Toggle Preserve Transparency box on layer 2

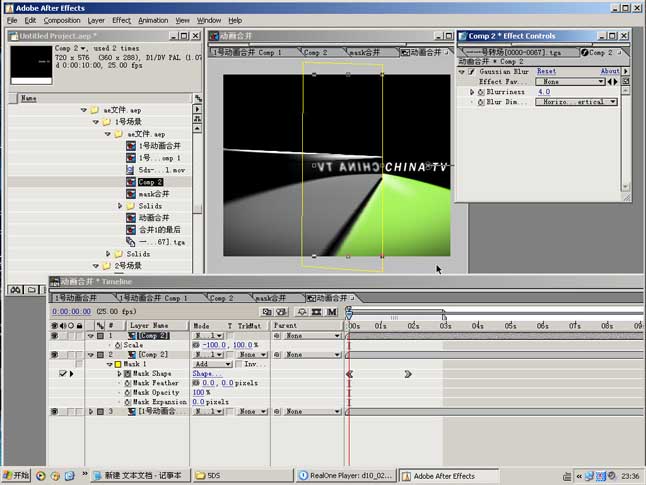pyautogui.click(x=230, y=355)
